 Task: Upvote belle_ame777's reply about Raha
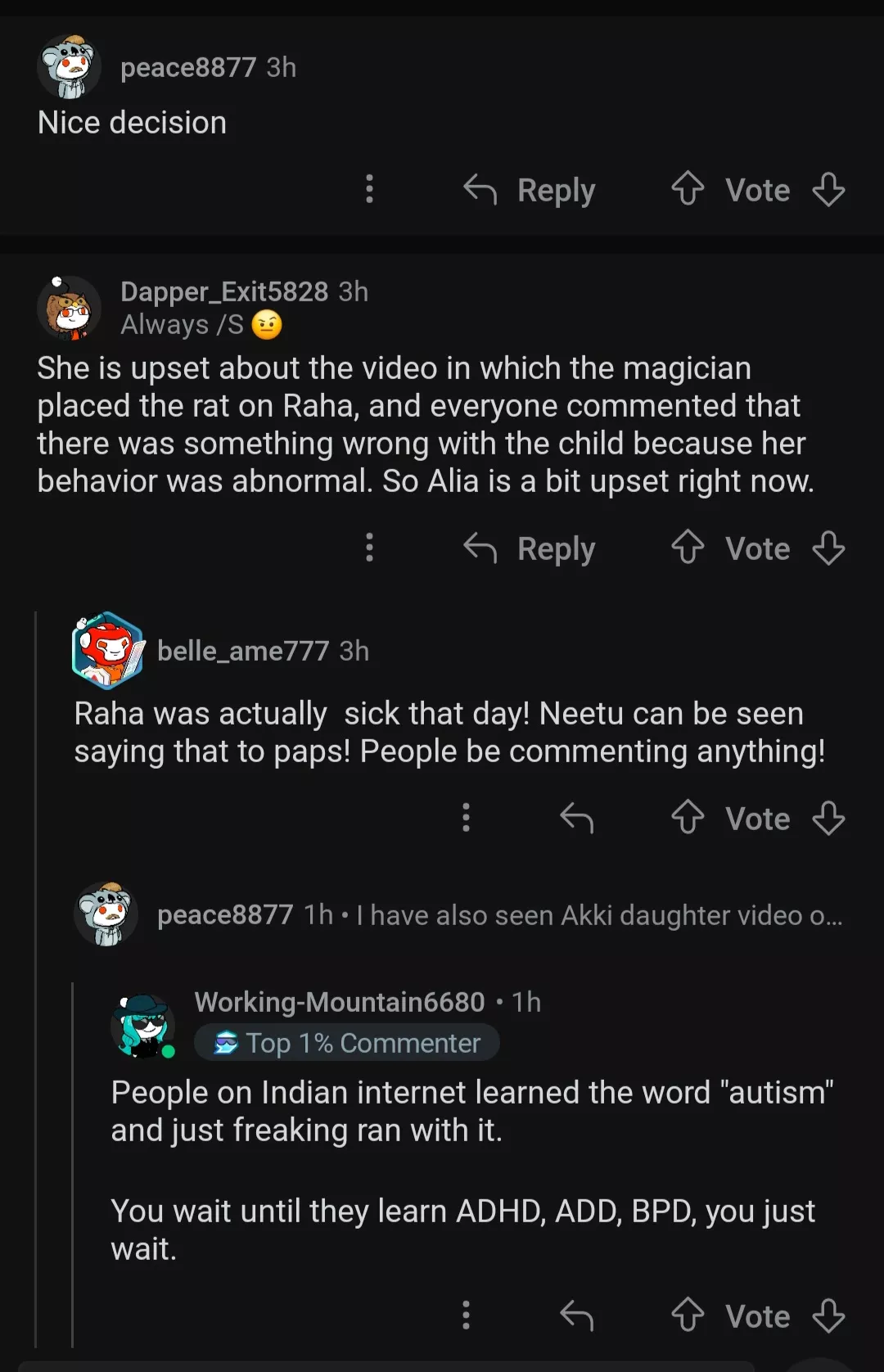[x=688, y=818]
